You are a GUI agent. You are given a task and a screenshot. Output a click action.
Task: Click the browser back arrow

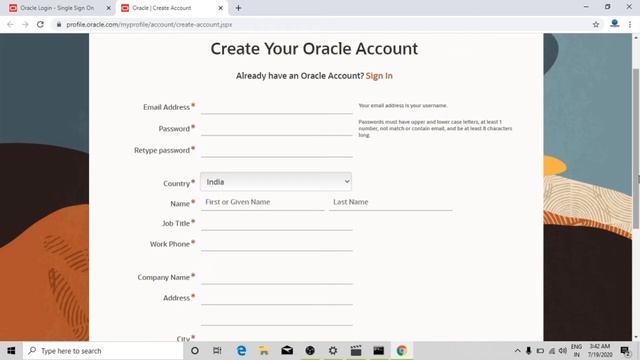[10, 24]
